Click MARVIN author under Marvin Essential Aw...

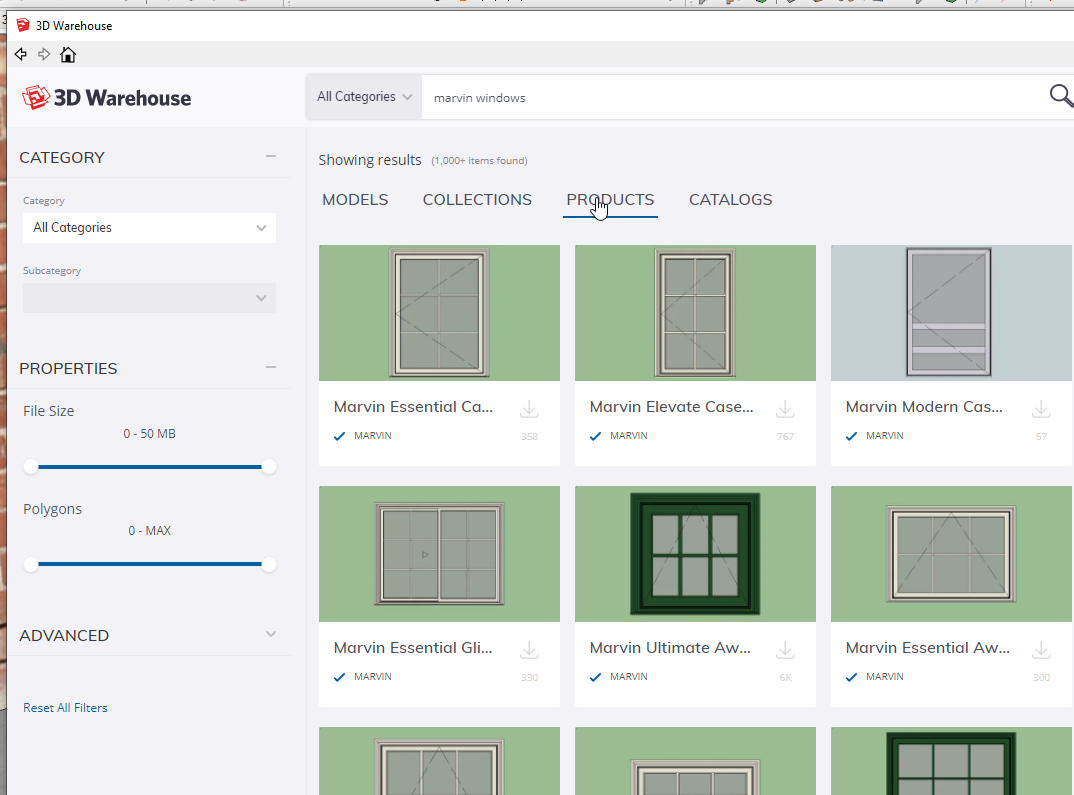coord(884,677)
